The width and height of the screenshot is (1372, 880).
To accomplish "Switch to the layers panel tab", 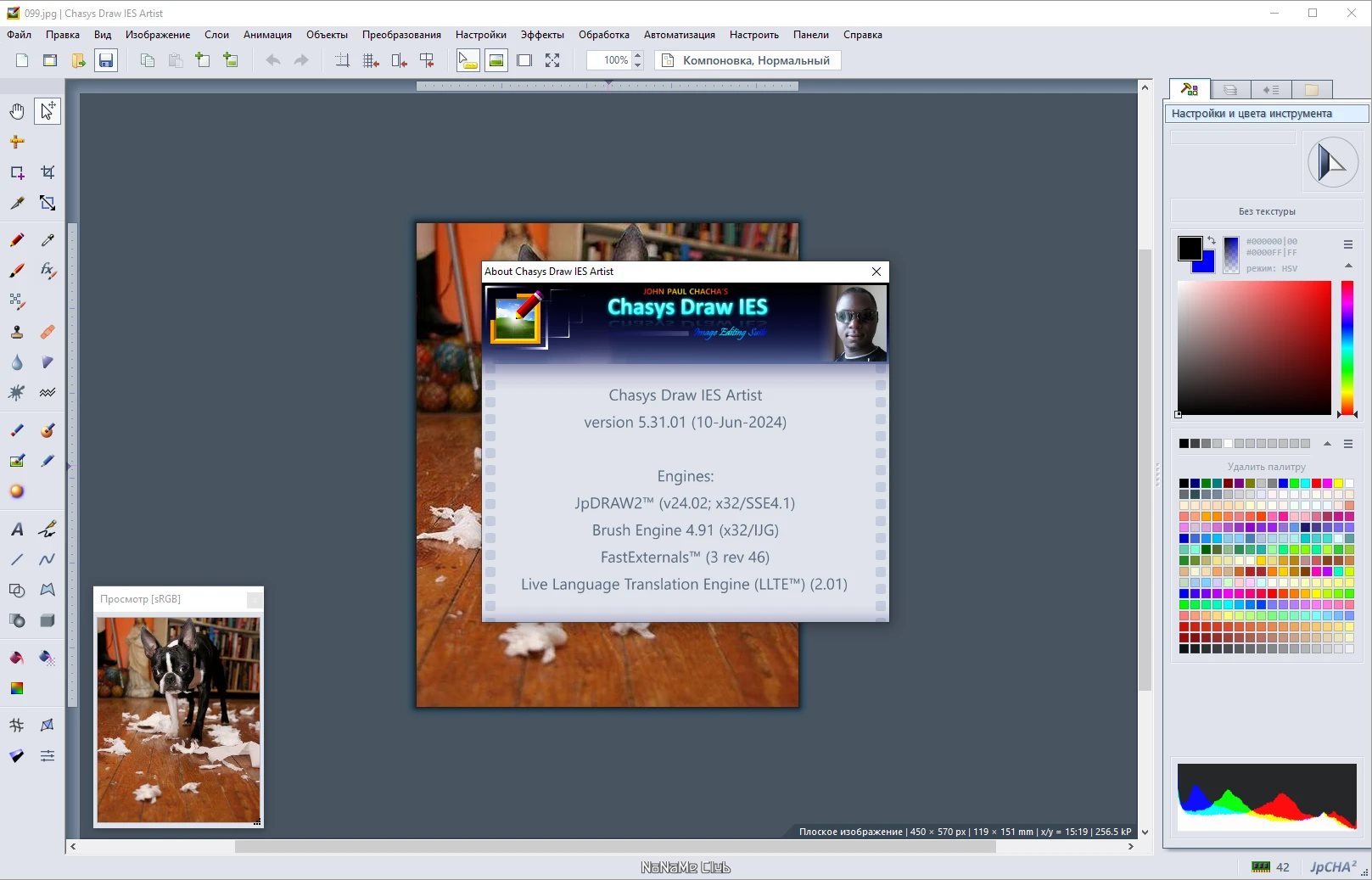I will point(1230,89).
